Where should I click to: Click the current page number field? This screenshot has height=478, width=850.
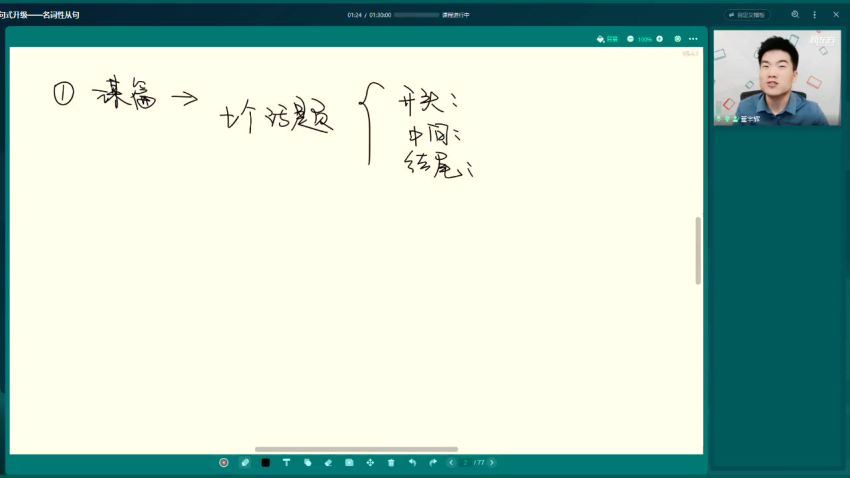pyautogui.click(x=465, y=463)
